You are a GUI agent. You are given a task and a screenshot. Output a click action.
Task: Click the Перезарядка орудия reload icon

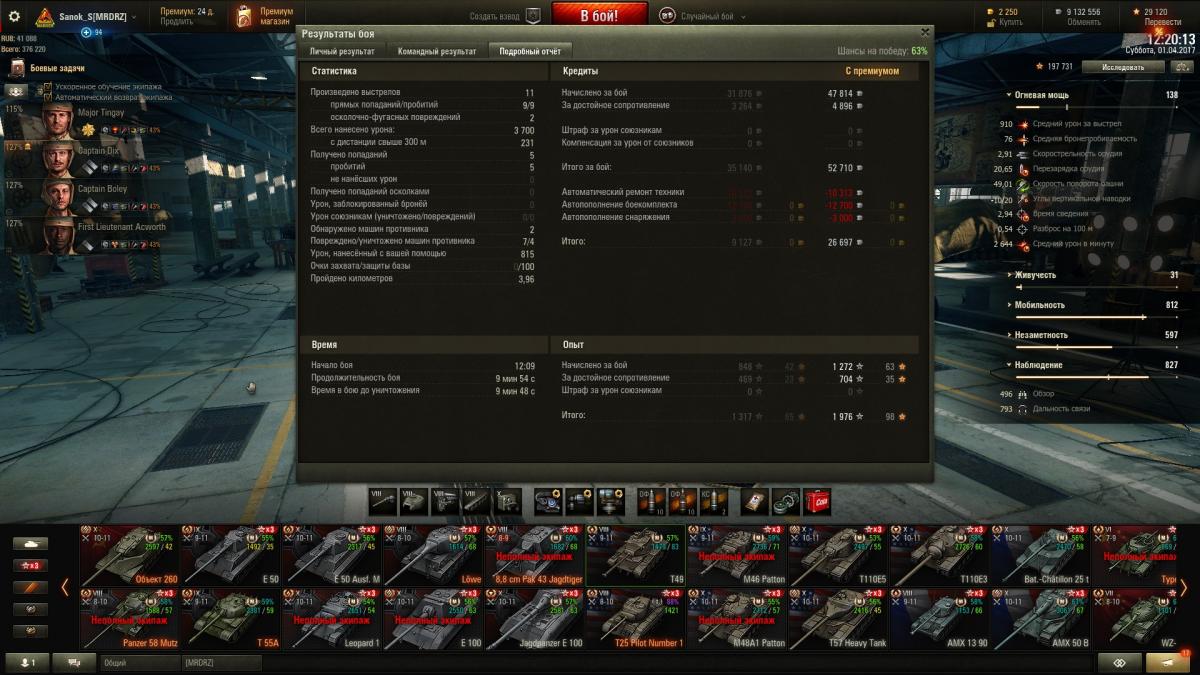[x=1022, y=169]
